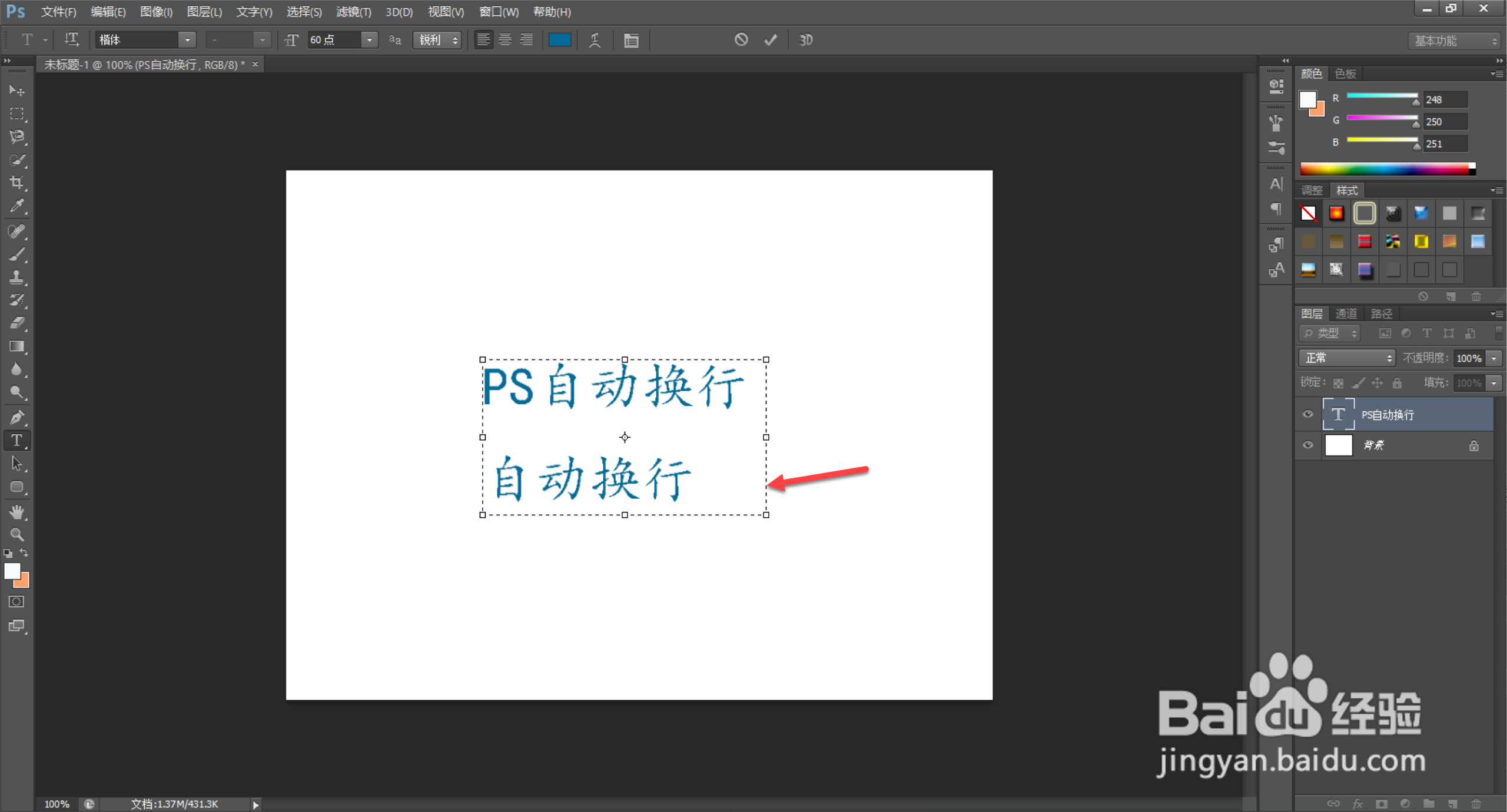Screen dimensions: 1507x812
Task: Select the Crop tool
Action: (16, 183)
